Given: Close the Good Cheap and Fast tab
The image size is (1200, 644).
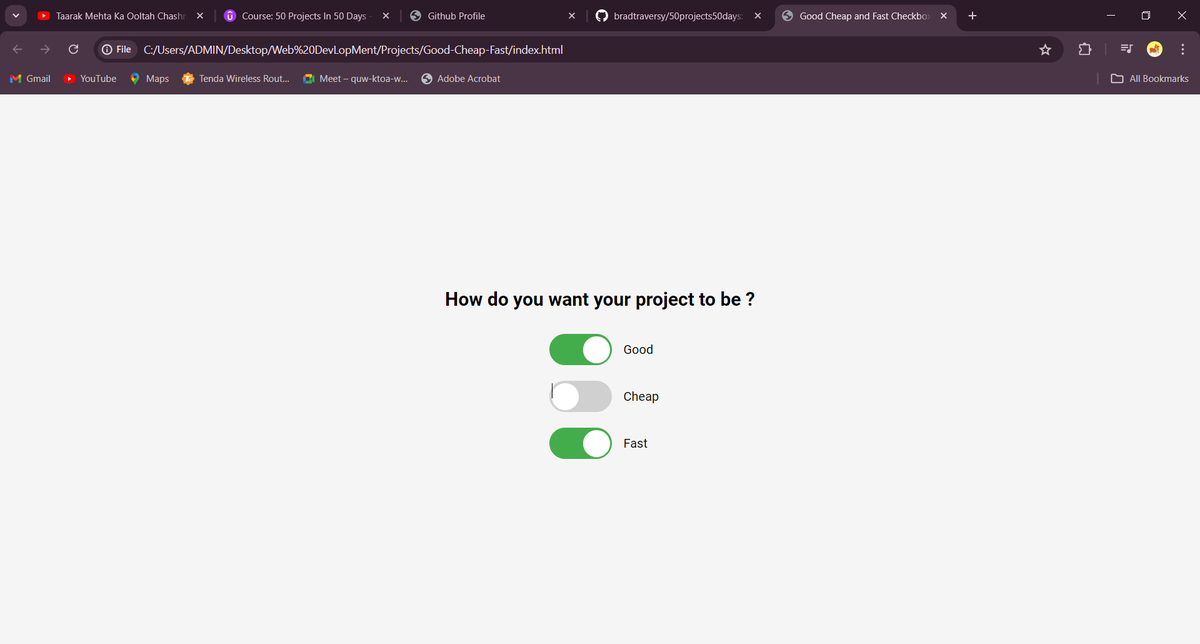Looking at the screenshot, I should [943, 16].
